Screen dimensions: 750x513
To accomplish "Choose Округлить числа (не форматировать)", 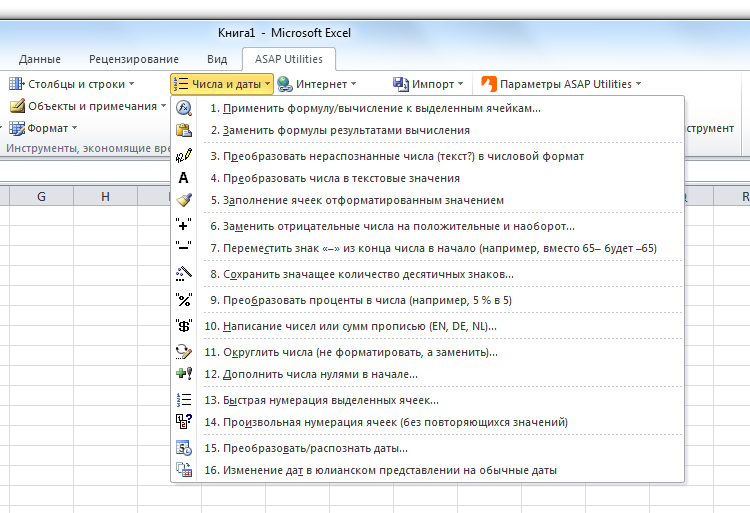I will (429, 352).
